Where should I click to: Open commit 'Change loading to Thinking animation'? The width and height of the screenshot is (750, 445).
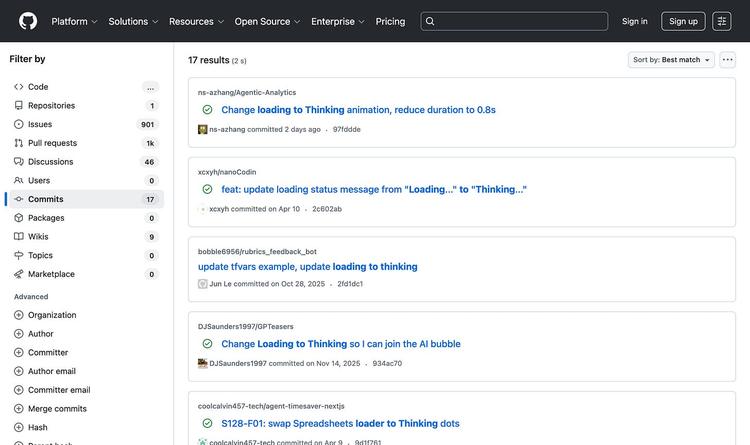(358, 110)
